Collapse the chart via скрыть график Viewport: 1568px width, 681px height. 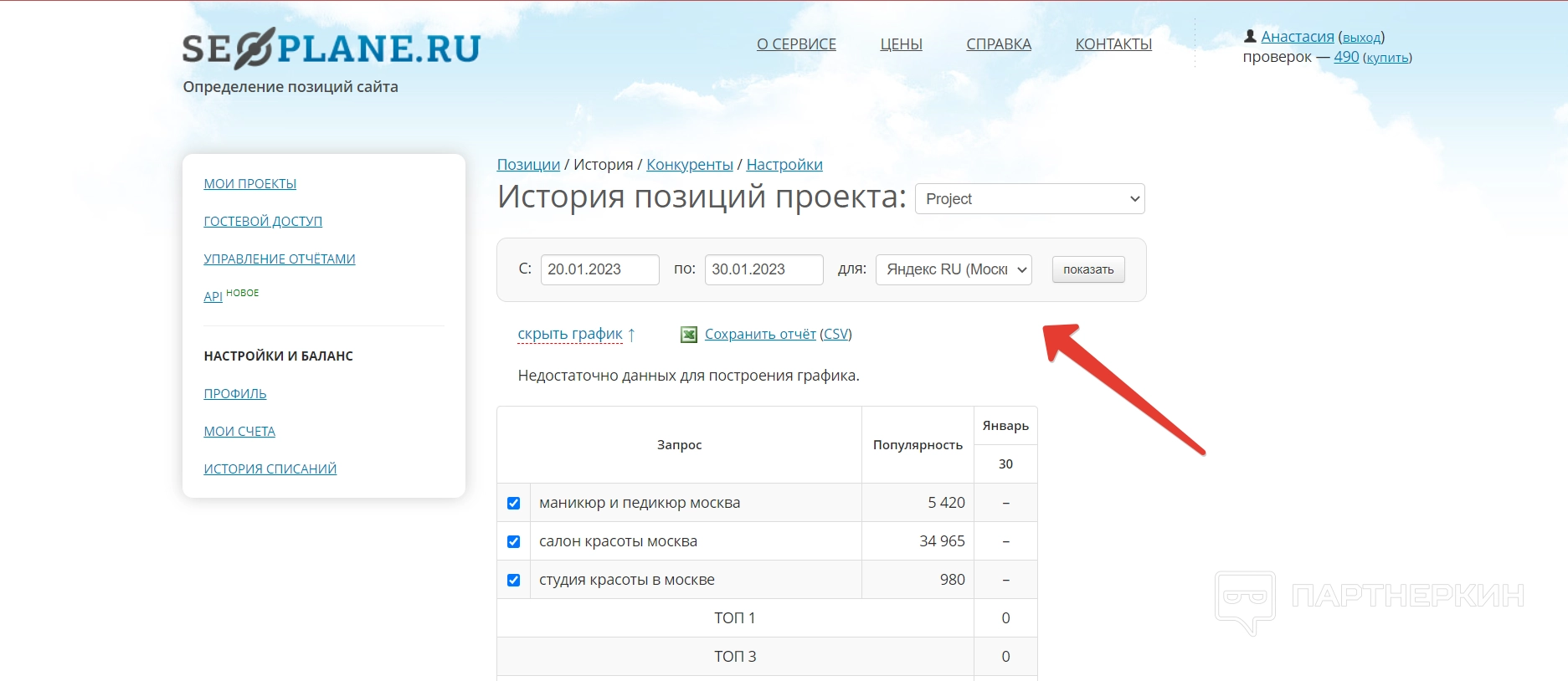click(570, 334)
